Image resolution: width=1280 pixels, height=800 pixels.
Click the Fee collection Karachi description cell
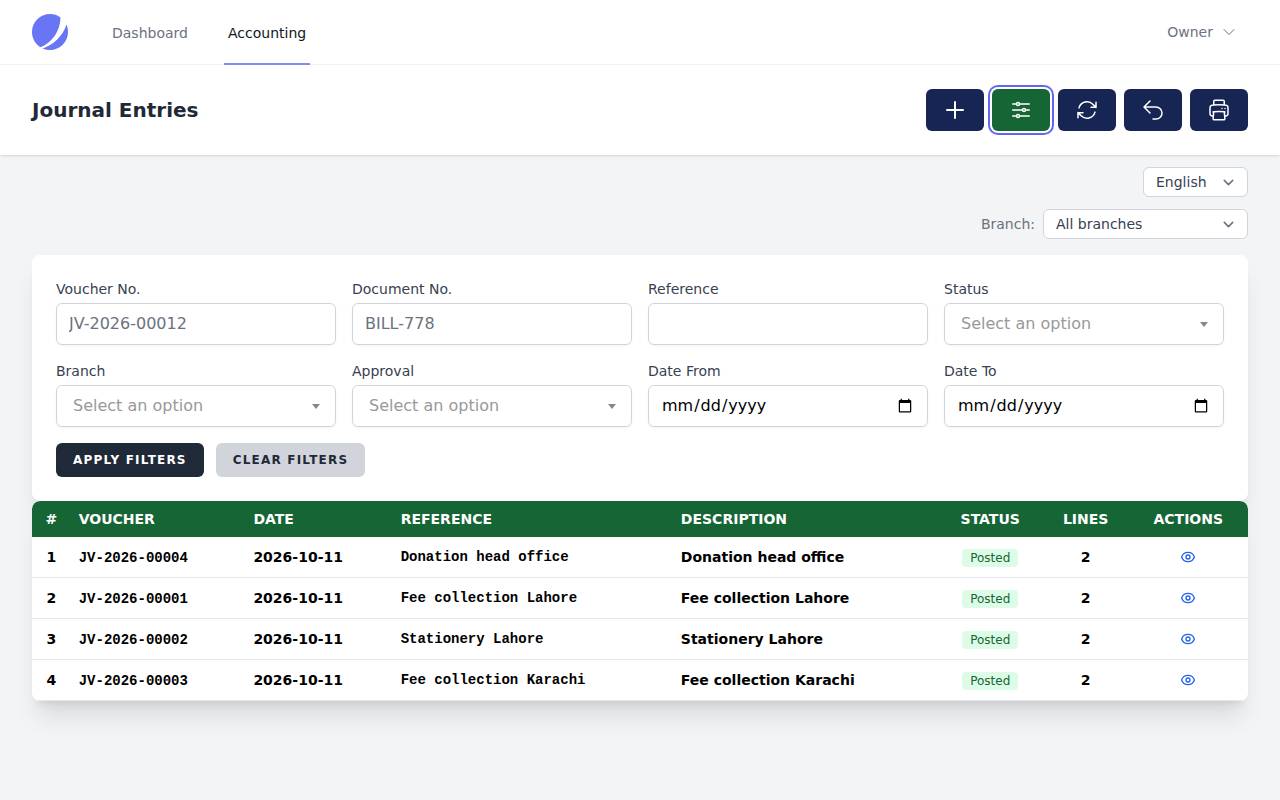768,680
